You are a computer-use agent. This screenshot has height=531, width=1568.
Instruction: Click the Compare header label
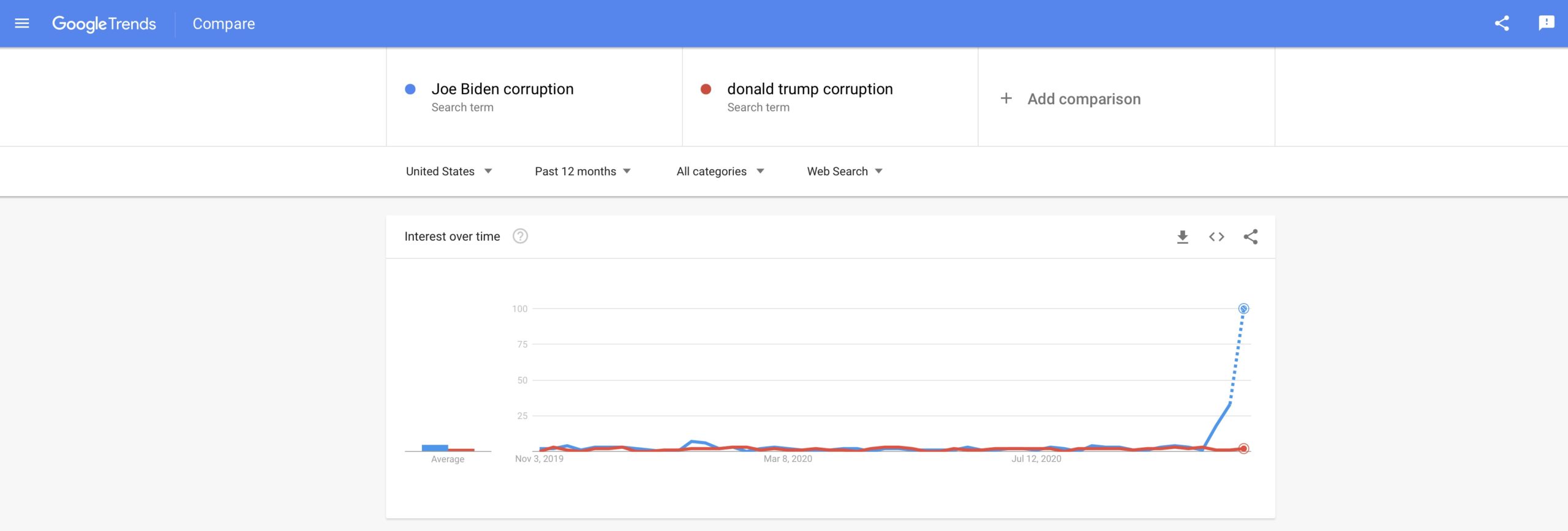(x=224, y=24)
